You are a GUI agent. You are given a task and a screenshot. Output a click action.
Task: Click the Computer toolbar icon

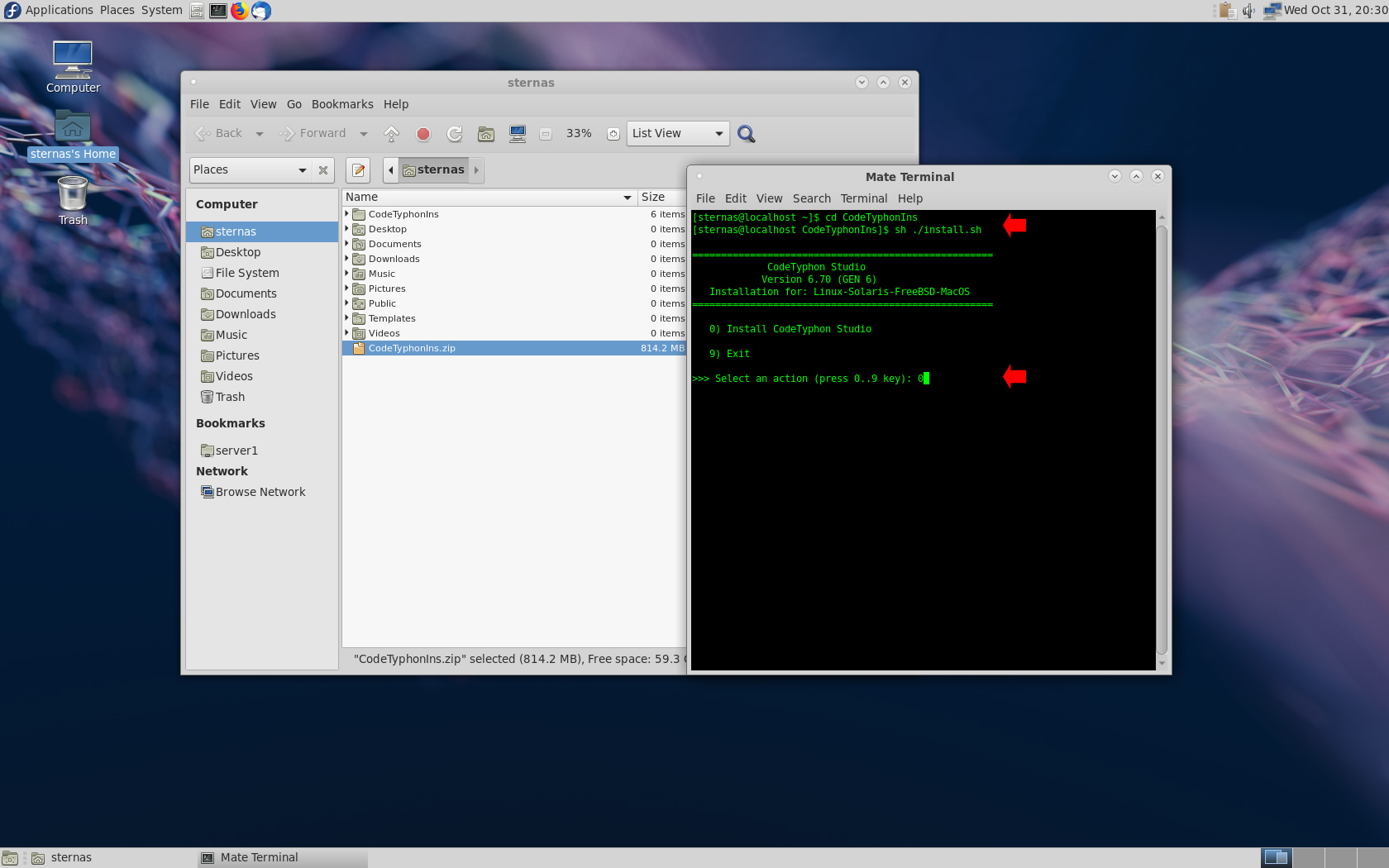(x=518, y=134)
